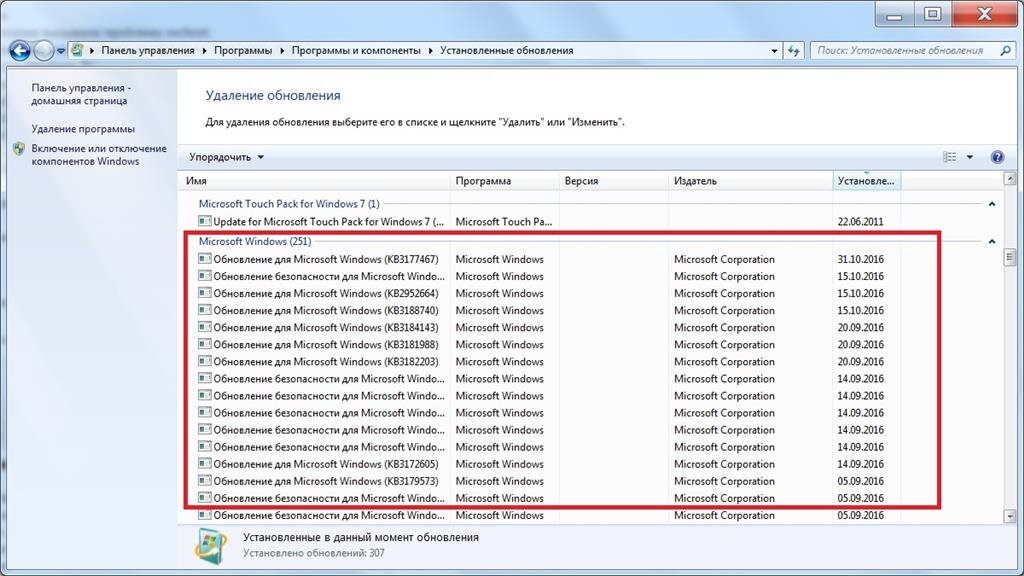The width and height of the screenshot is (1024, 576).
Task: Click icon of KB3181988 update row
Action: pyautogui.click(x=204, y=344)
